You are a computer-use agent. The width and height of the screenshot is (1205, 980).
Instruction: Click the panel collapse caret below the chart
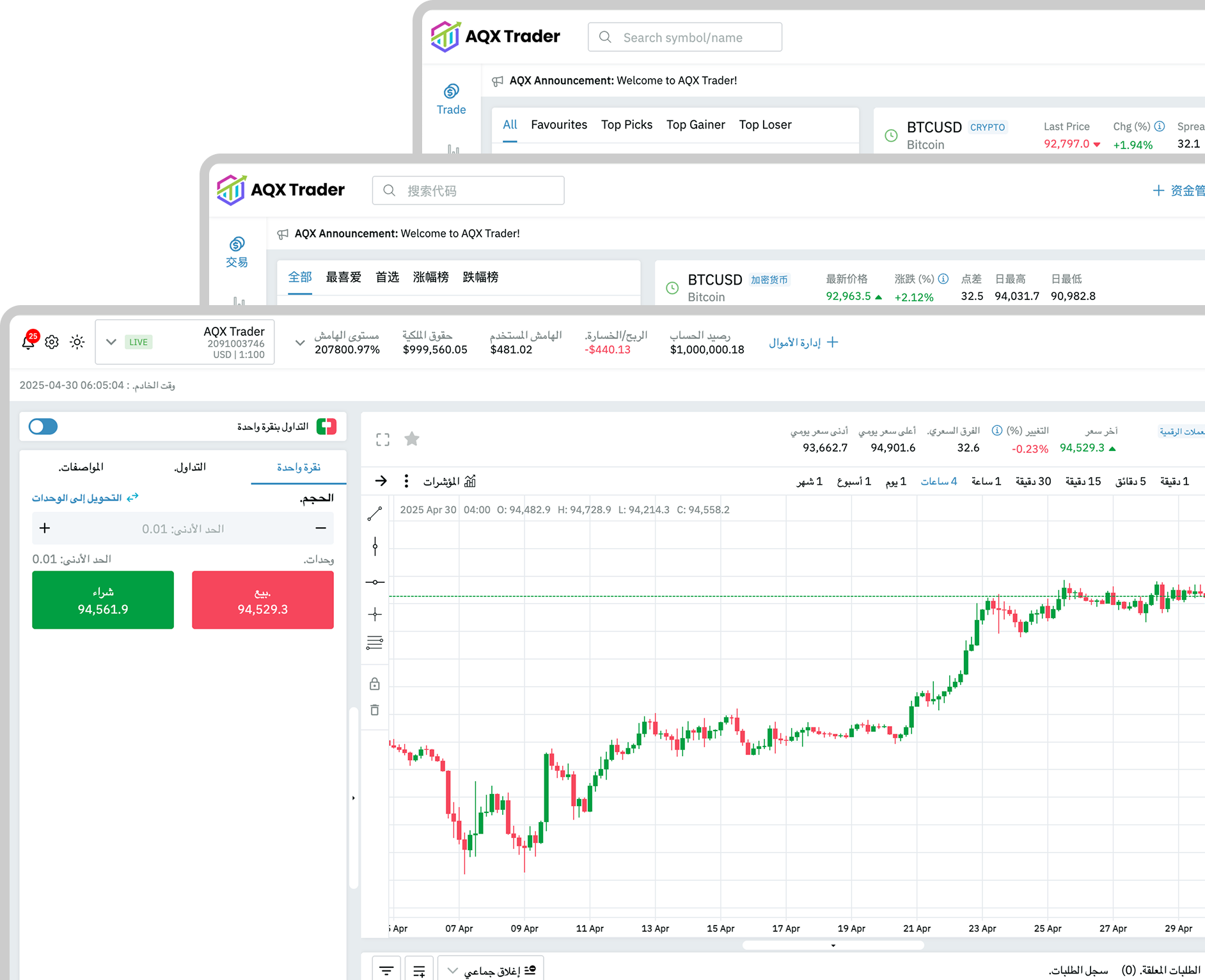pos(833,945)
